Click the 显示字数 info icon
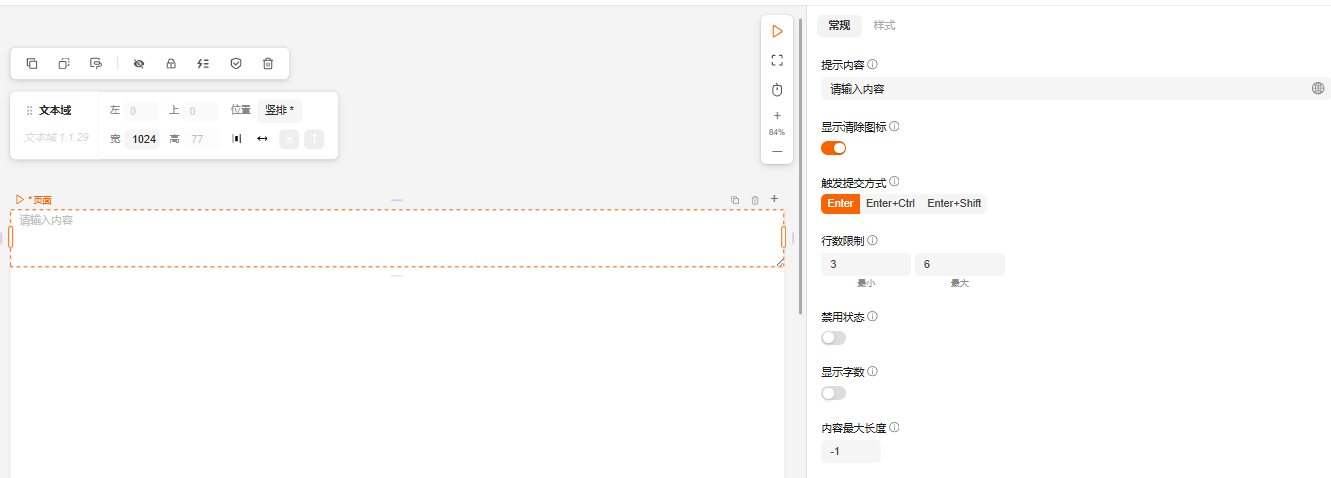This screenshot has height=478, width=1331. [x=872, y=371]
